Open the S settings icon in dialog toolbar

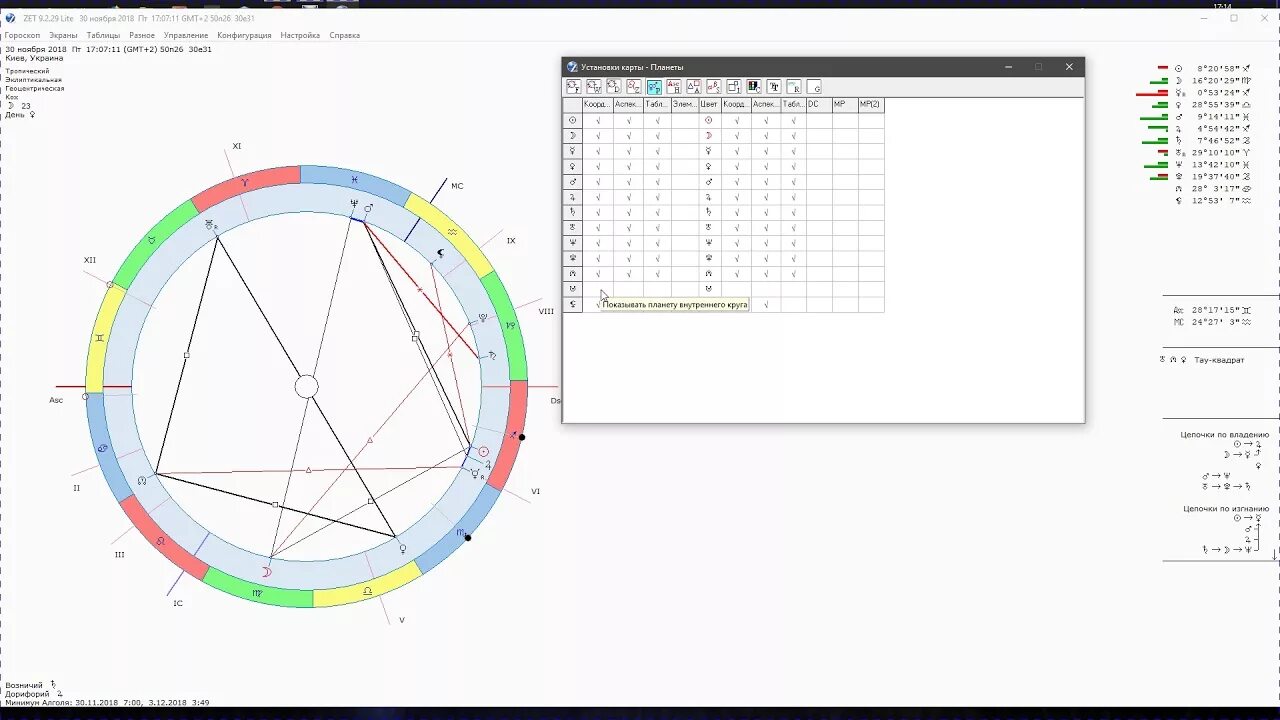[x=714, y=87]
